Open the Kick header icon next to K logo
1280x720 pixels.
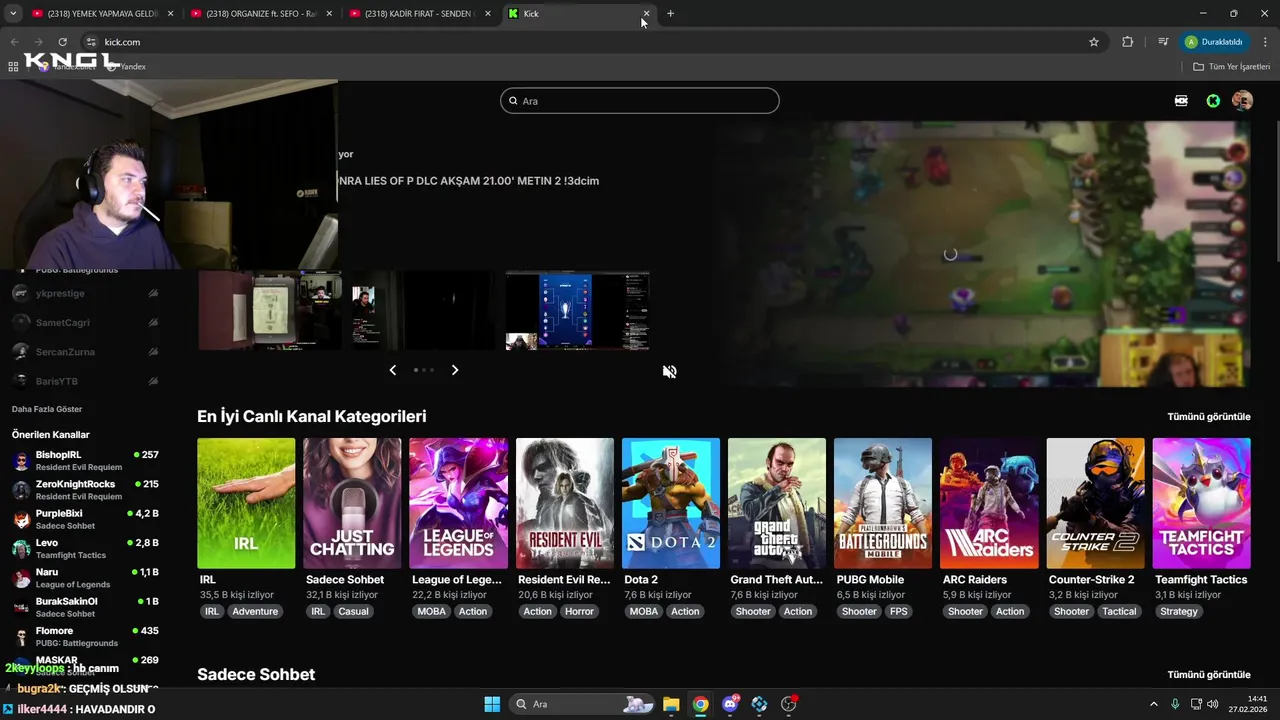(1181, 101)
